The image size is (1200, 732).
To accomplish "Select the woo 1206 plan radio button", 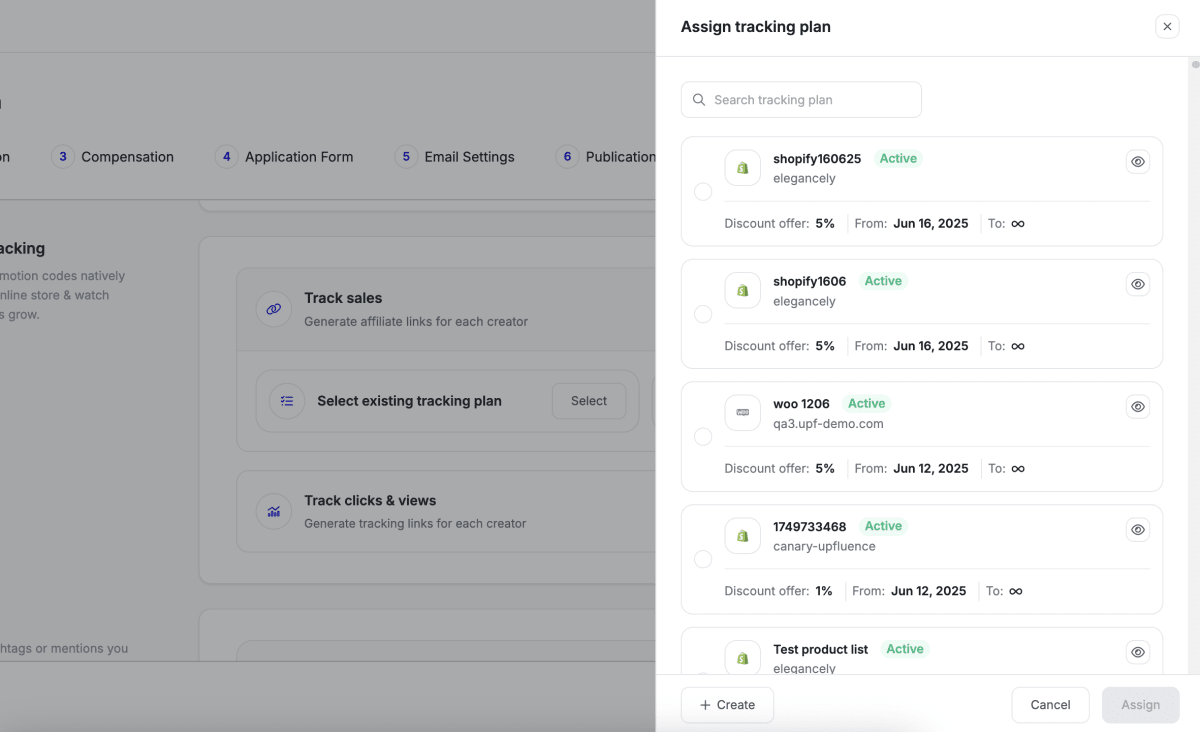I will click(703, 436).
